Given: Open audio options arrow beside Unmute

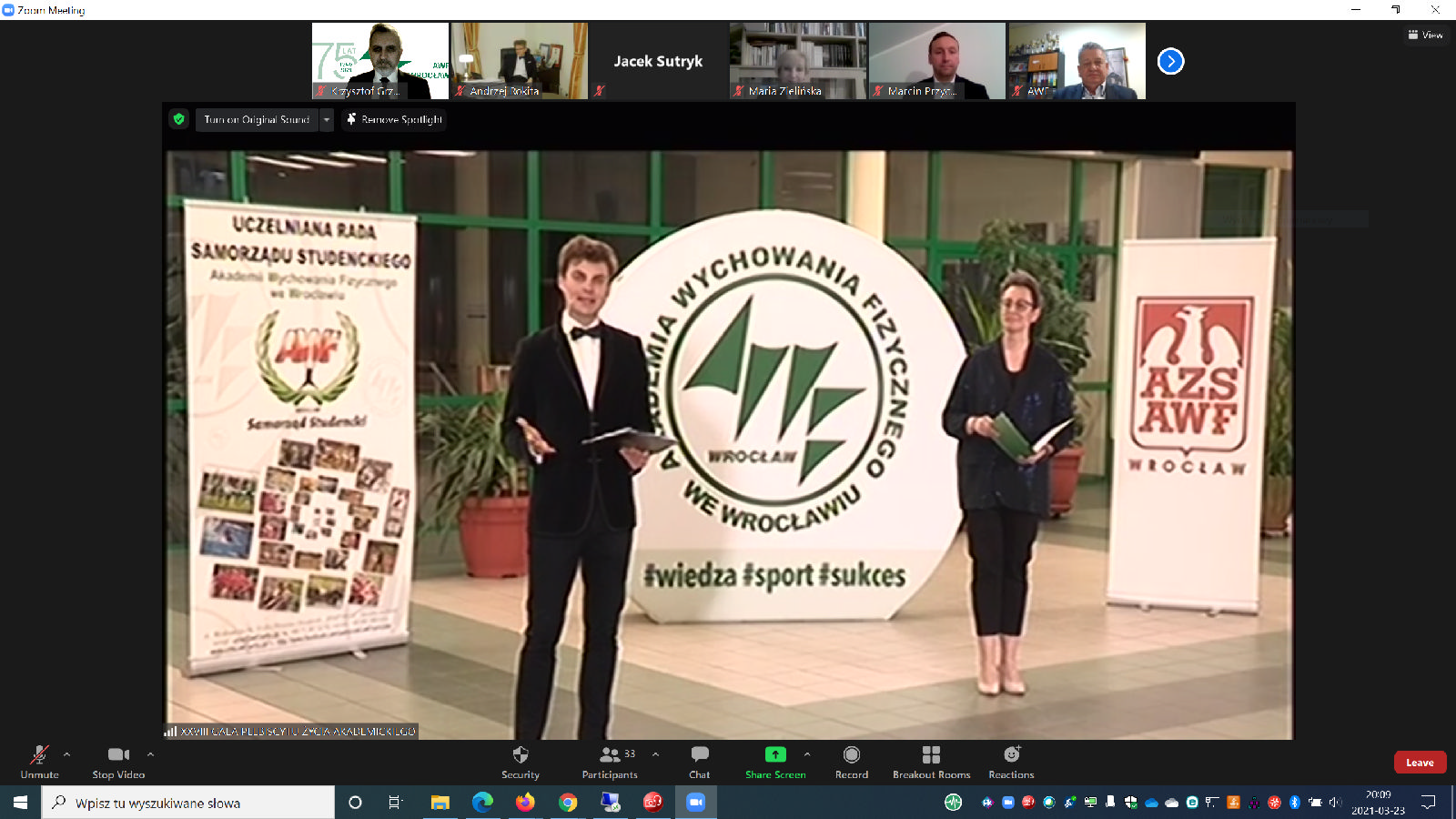Looking at the screenshot, I should (x=66, y=754).
